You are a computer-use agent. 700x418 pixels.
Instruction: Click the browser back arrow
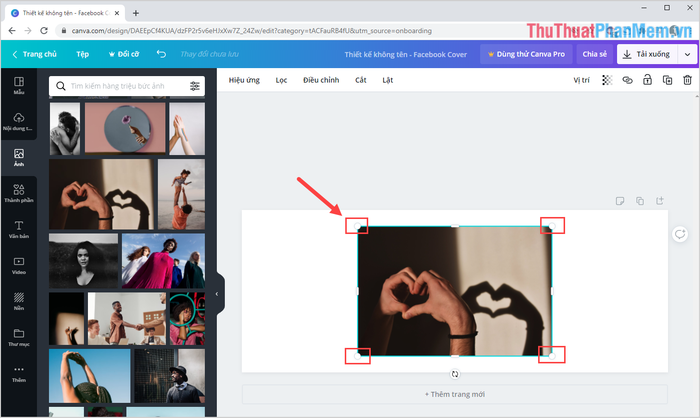pyautogui.click(x=12, y=30)
